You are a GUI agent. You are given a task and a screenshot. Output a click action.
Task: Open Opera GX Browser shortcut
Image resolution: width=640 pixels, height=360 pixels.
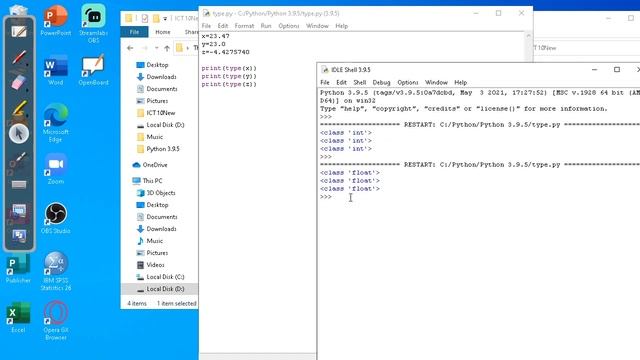(x=56, y=321)
